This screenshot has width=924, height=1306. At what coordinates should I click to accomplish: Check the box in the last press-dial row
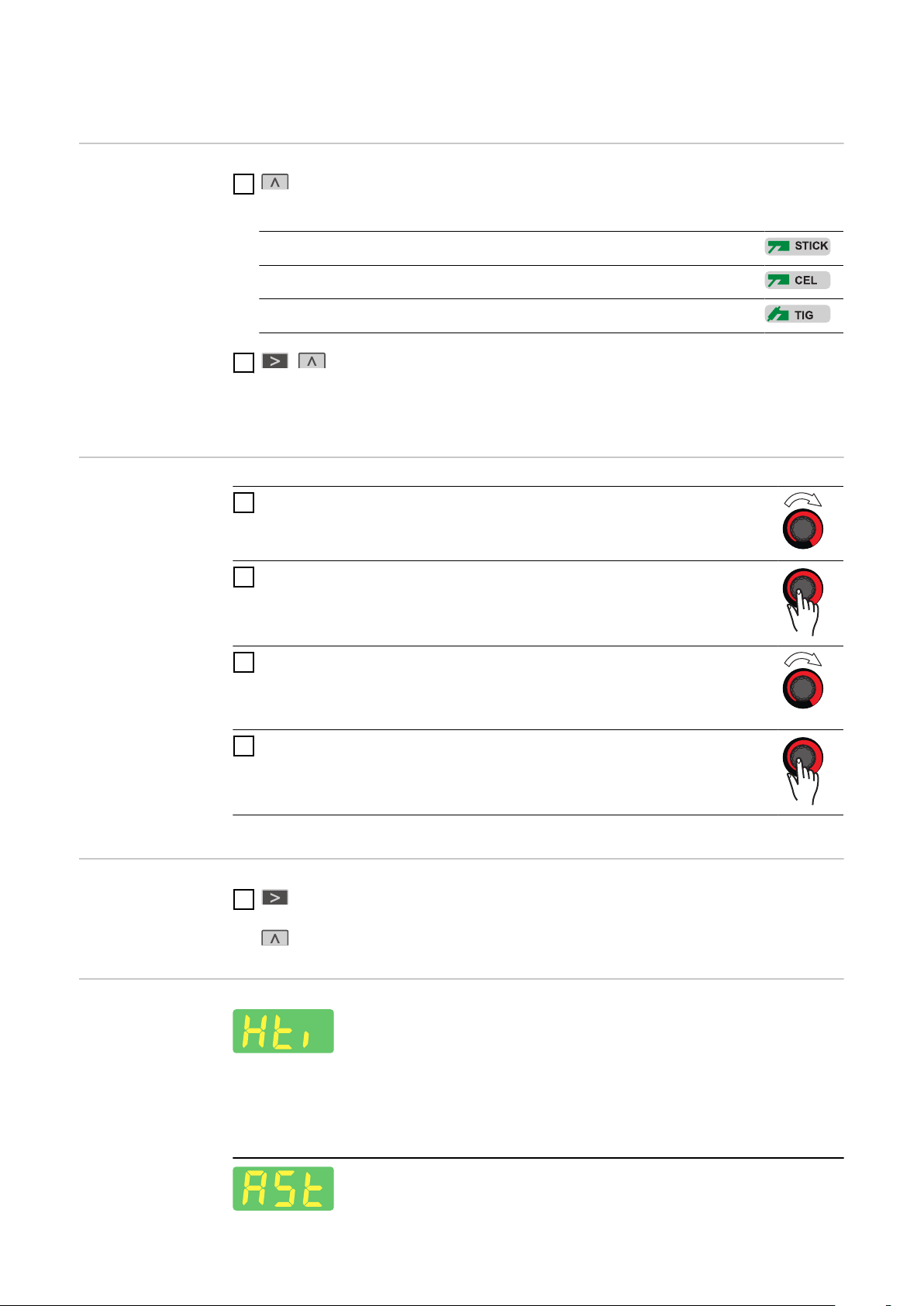(243, 746)
